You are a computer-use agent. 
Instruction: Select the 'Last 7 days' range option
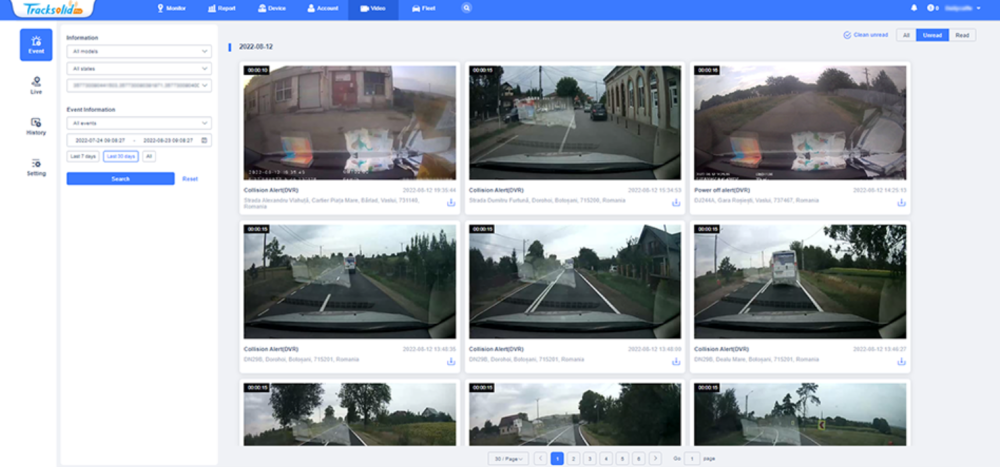83,156
